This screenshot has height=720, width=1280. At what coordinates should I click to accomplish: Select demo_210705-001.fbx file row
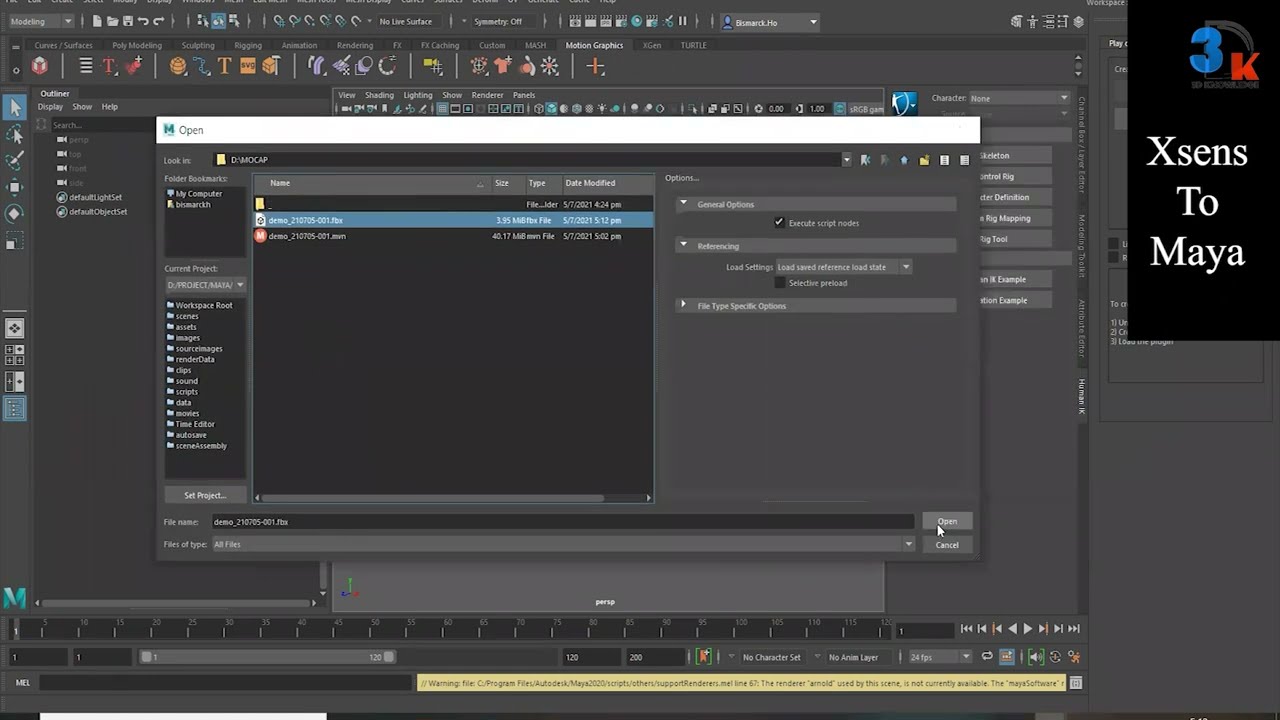coord(453,220)
